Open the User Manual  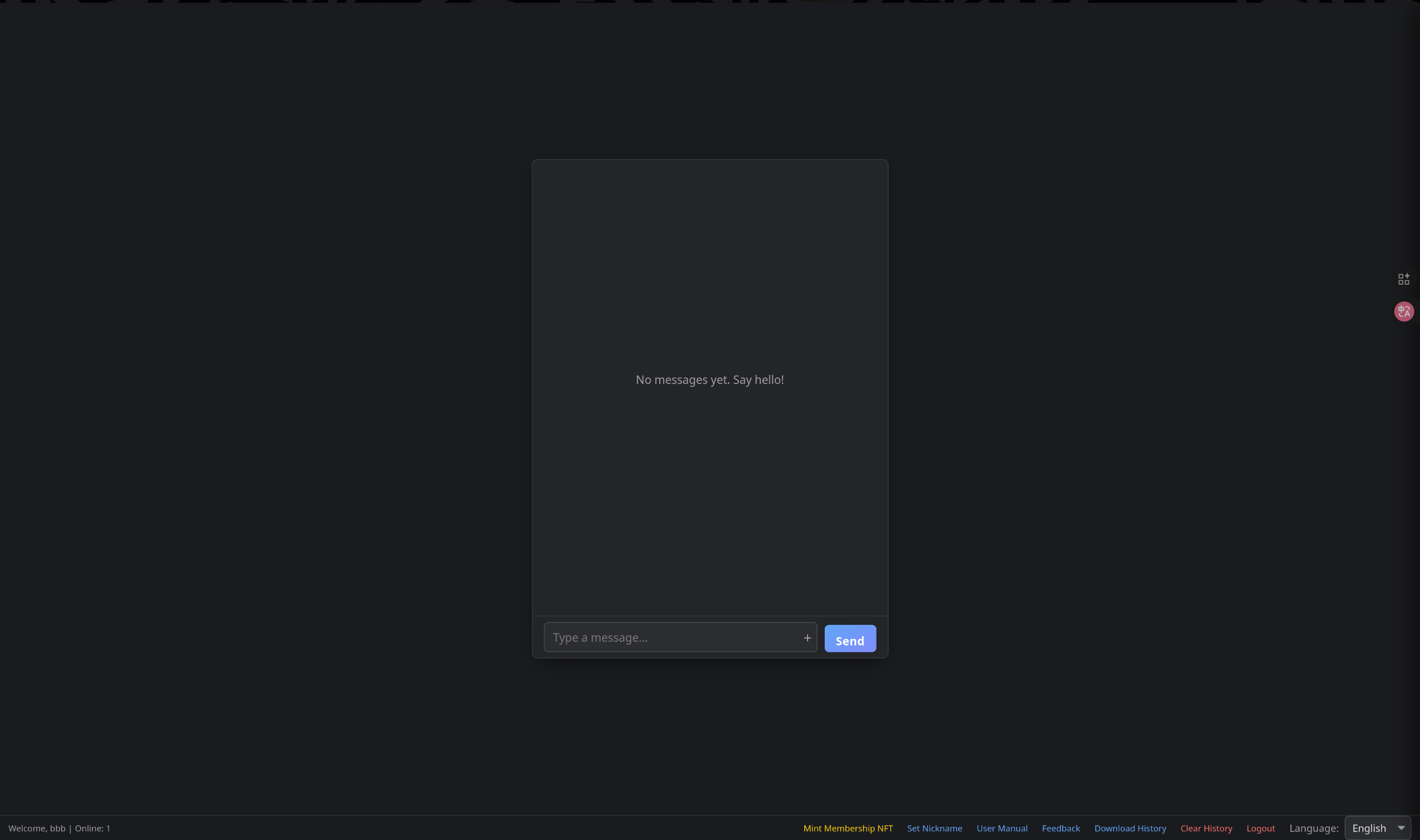(x=1002, y=828)
